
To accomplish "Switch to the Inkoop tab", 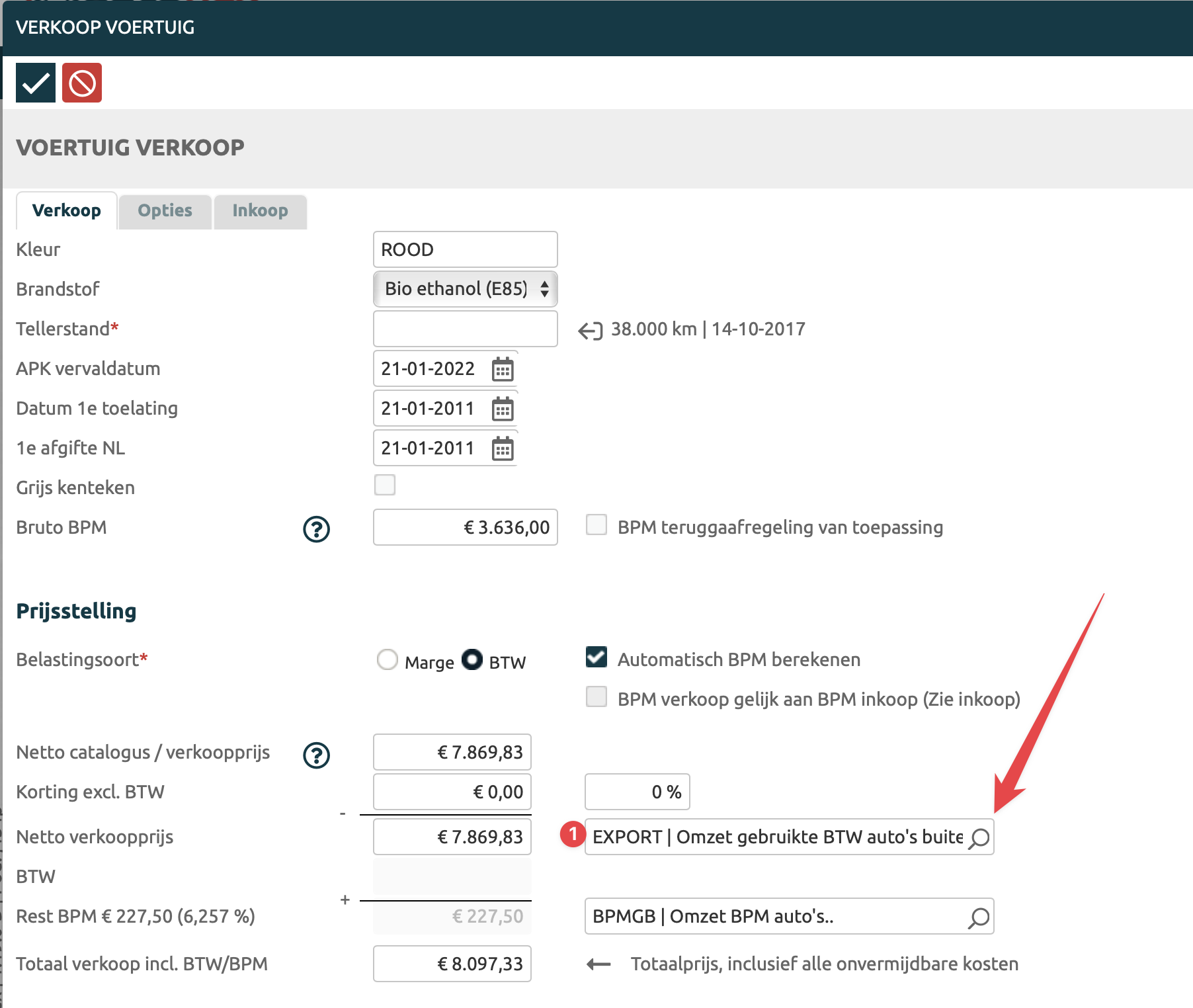I will pos(260,211).
